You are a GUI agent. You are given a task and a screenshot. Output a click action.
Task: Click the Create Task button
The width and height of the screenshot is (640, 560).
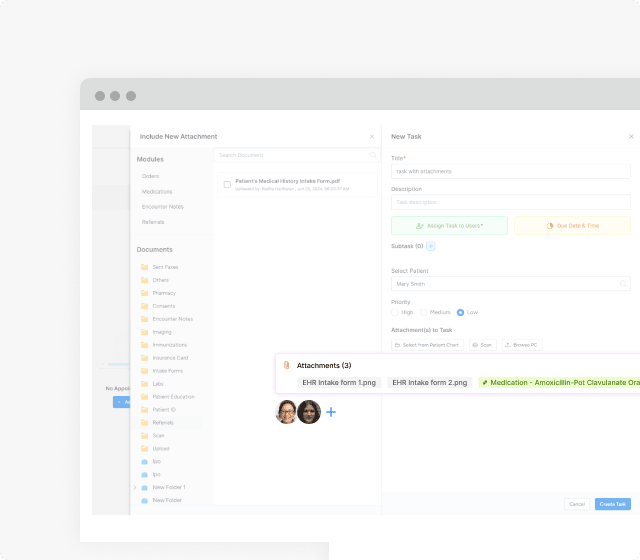point(612,504)
